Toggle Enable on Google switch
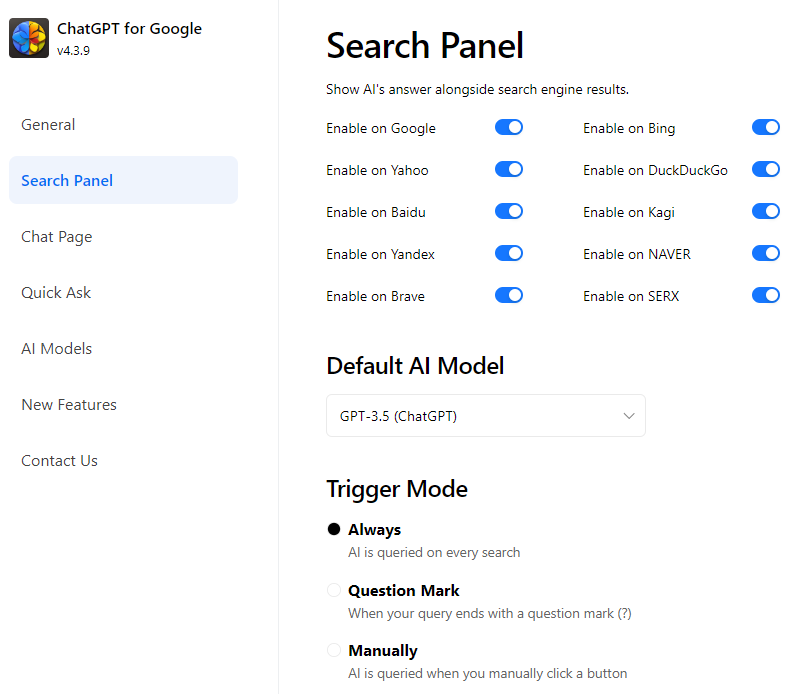Screen dimensions: 797x694 click(x=509, y=127)
